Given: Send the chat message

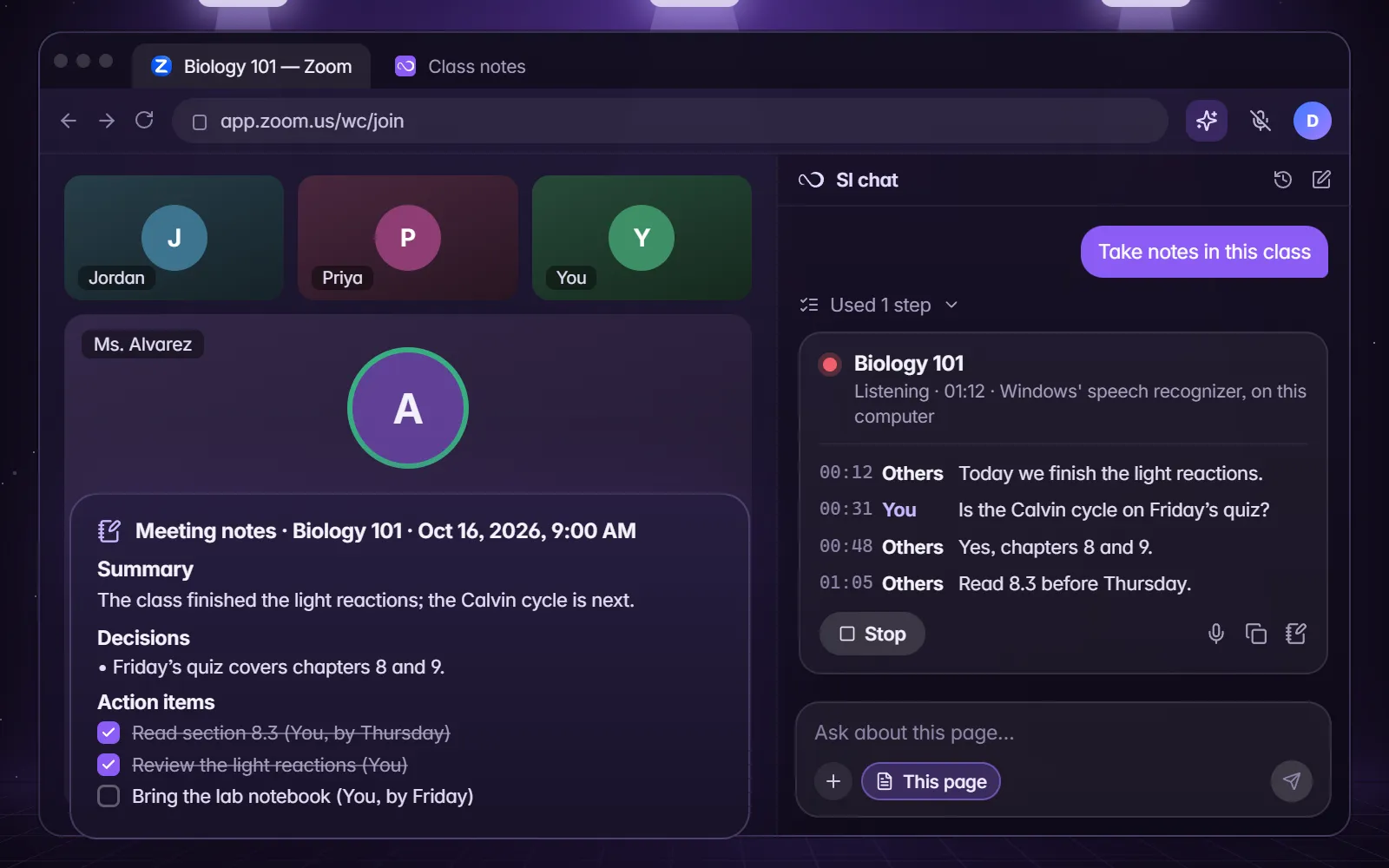Looking at the screenshot, I should tap(1292, 781).
